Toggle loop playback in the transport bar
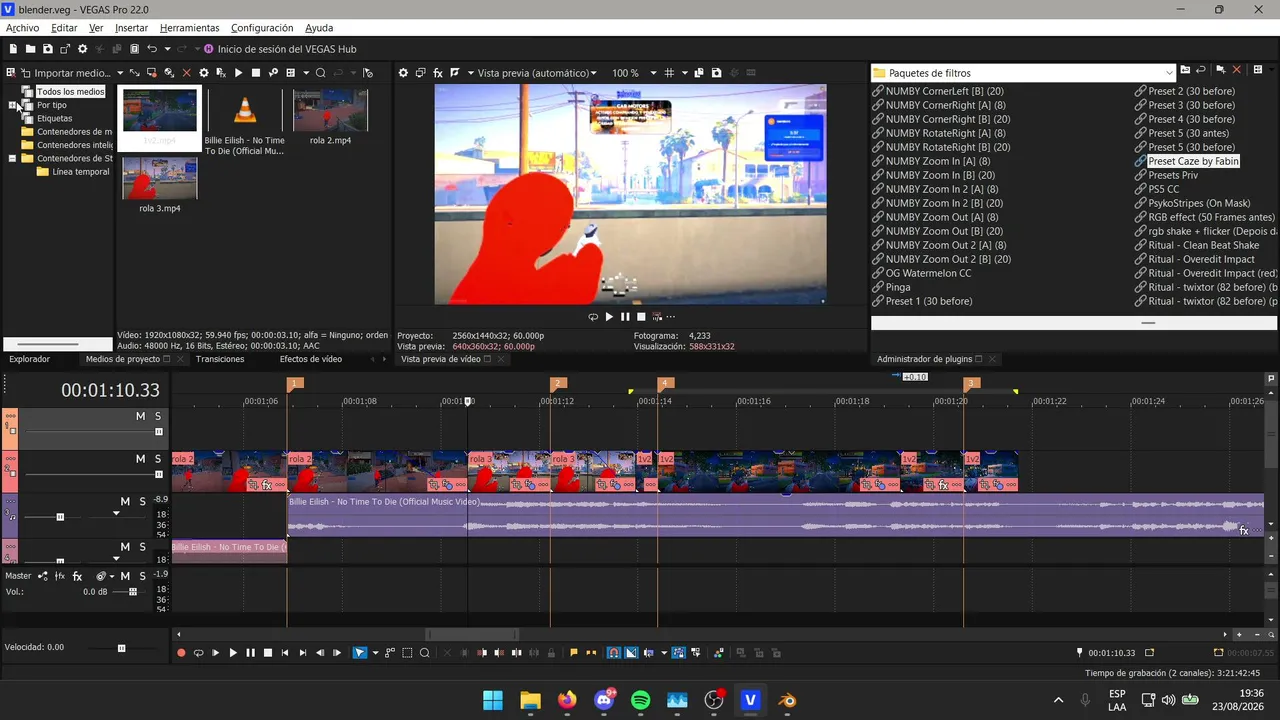Viewport: 1280px width, 720px height. pos(198,653)
